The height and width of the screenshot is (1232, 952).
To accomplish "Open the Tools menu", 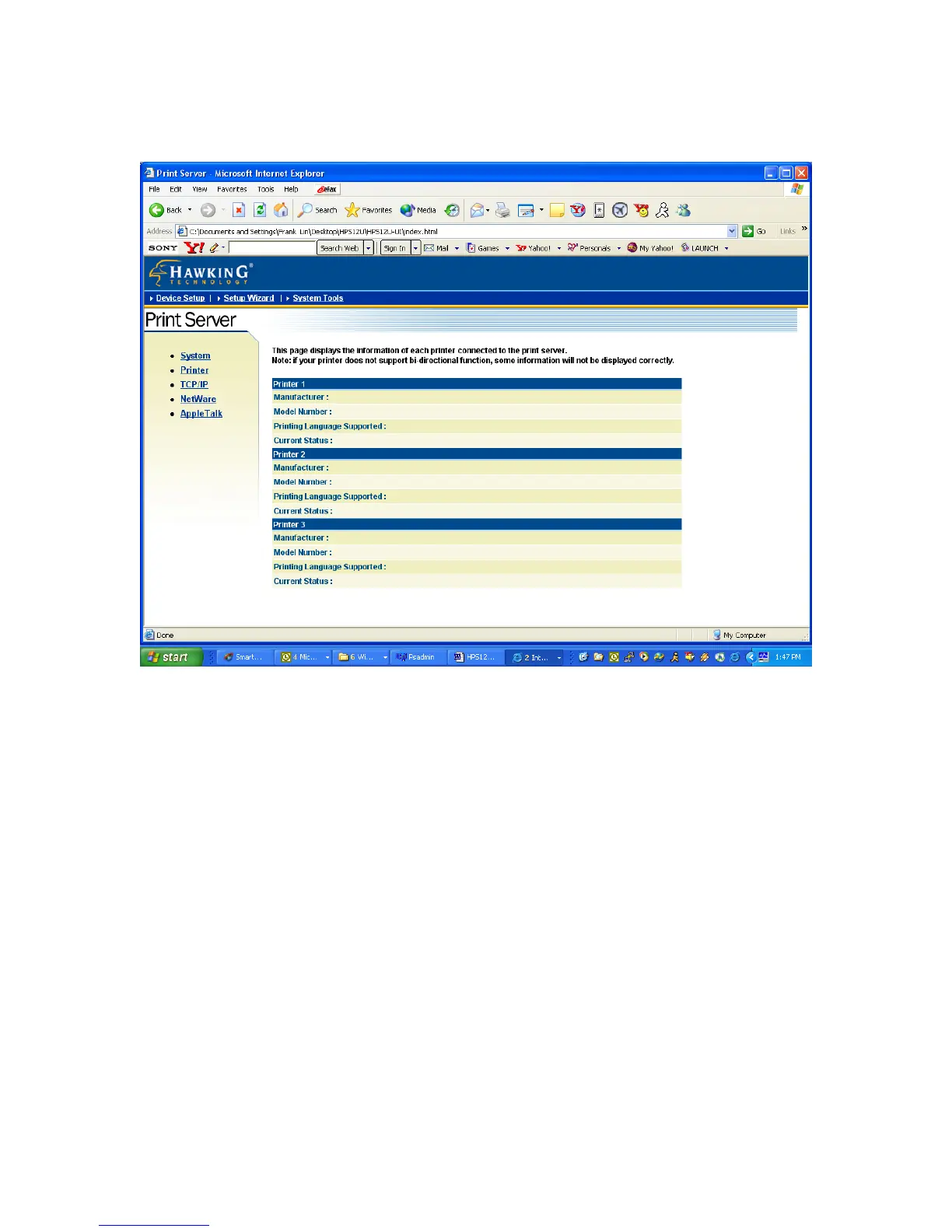I will click(x=266, y=189).
